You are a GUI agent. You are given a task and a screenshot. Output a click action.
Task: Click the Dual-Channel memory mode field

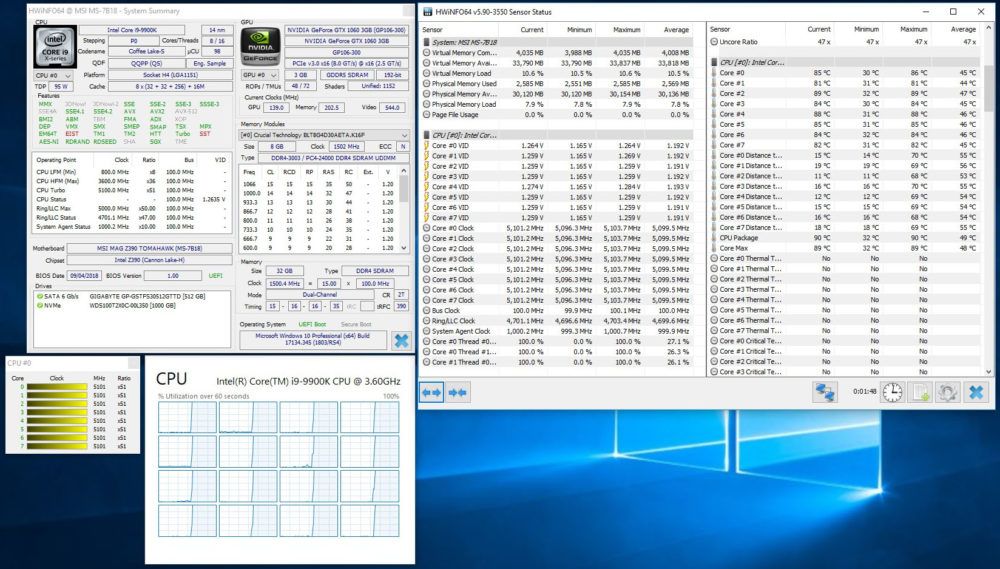point(320,295)
